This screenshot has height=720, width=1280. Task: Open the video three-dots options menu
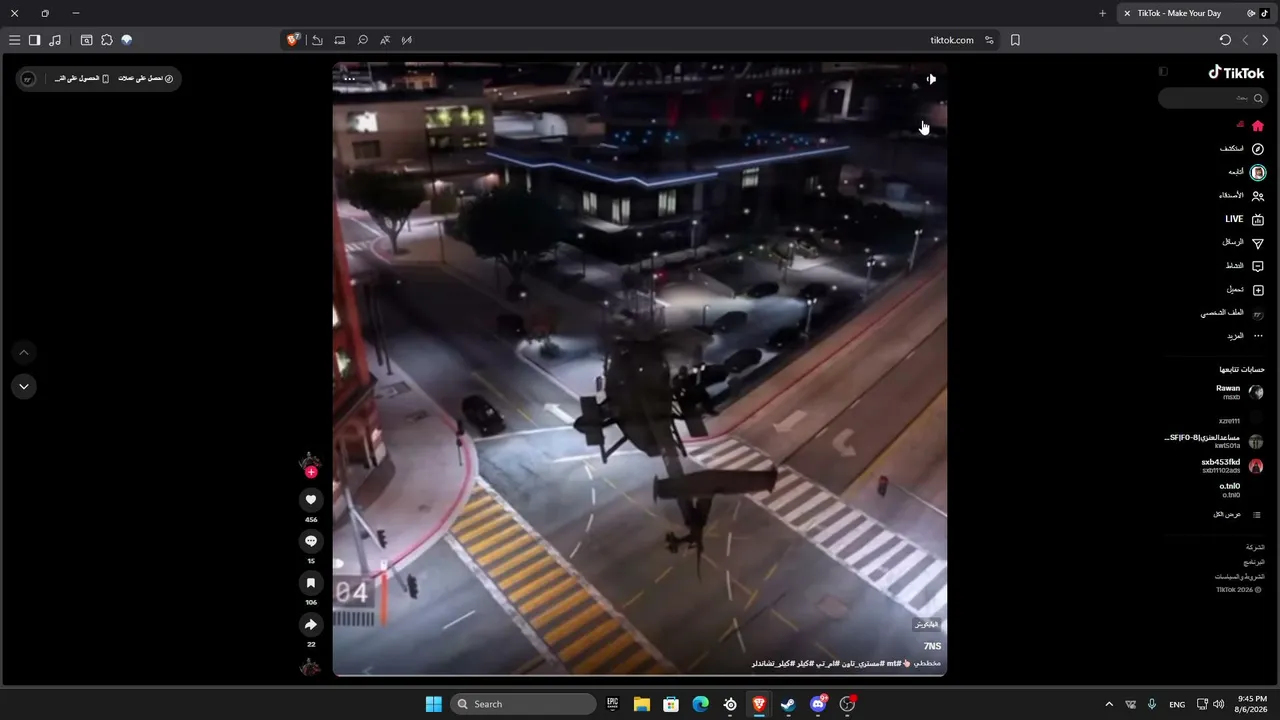pyautogui.click(x=349, y=78)
